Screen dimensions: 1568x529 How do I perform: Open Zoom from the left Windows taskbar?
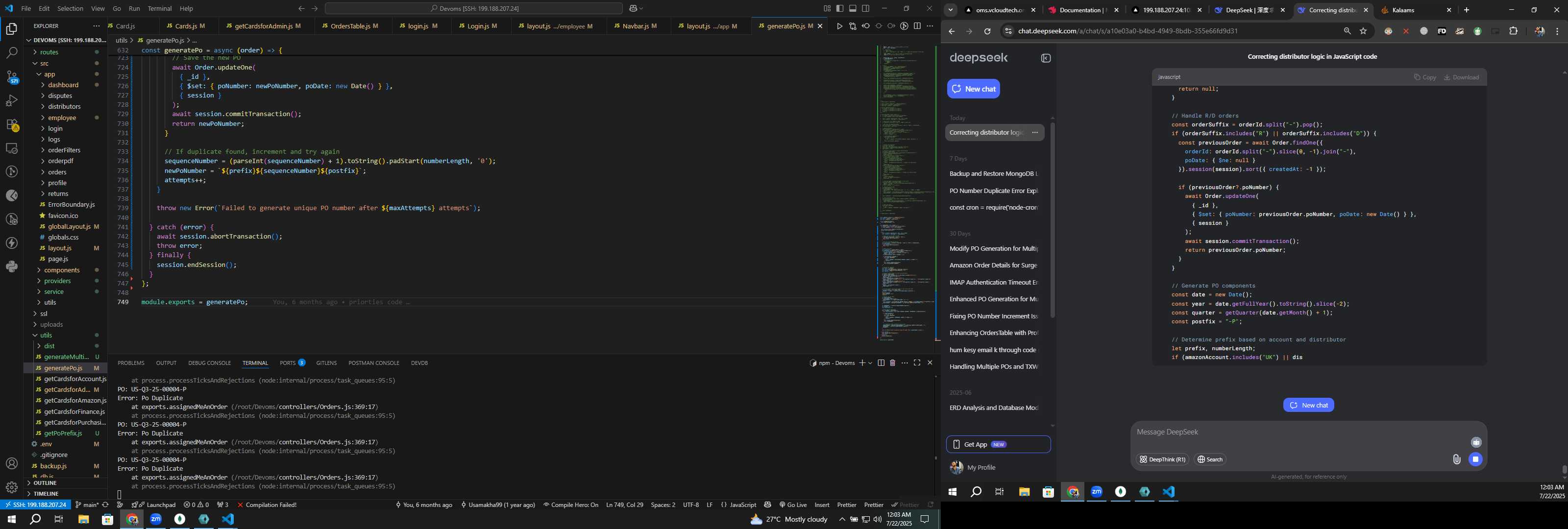point(156,519)
